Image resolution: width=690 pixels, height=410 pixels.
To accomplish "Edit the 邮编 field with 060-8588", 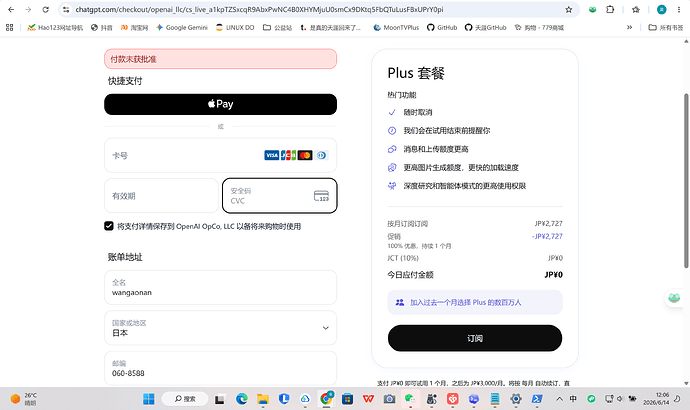I will (220, 369).
